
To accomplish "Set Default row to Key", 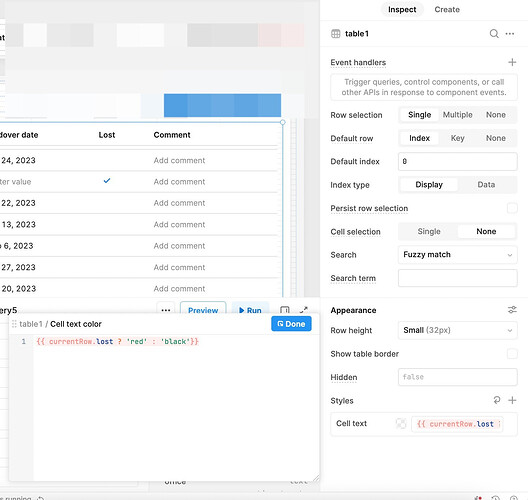I will click(x=457, y=138).
